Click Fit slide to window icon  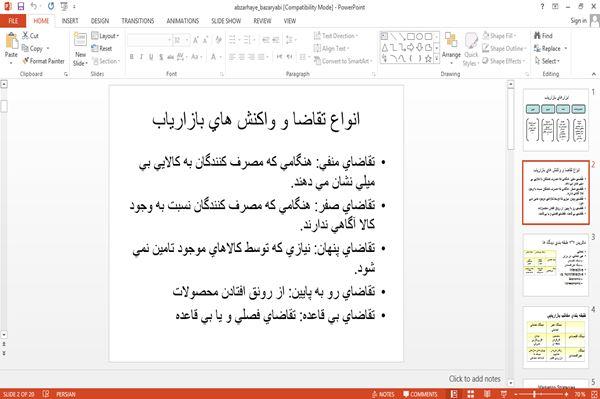click(594, 394)
